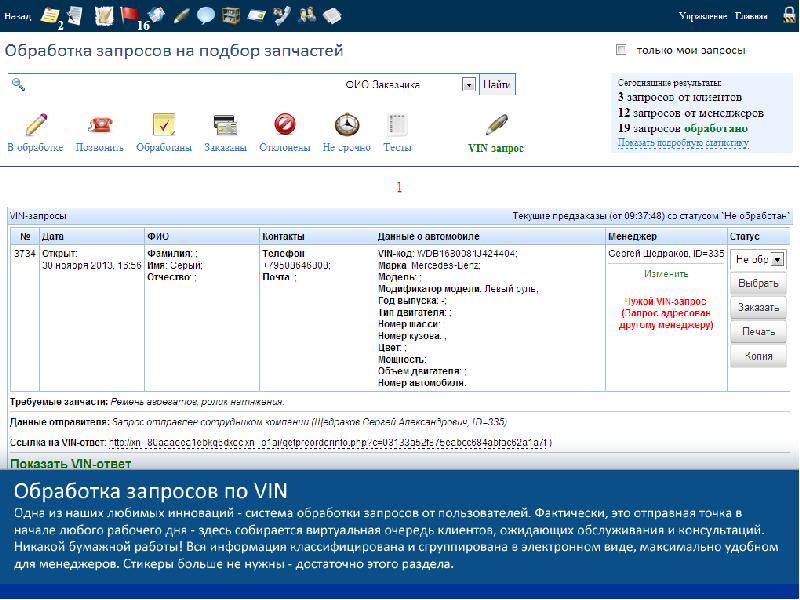Click the 'Выбрать' button
Viewport: 800px width, 600px height.
tap(758, 283)
